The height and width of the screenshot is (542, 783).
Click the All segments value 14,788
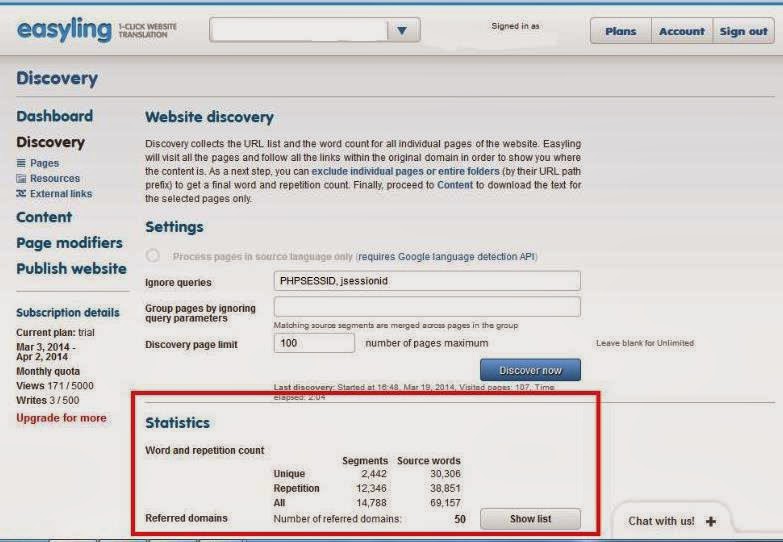(x=371, y=503)
